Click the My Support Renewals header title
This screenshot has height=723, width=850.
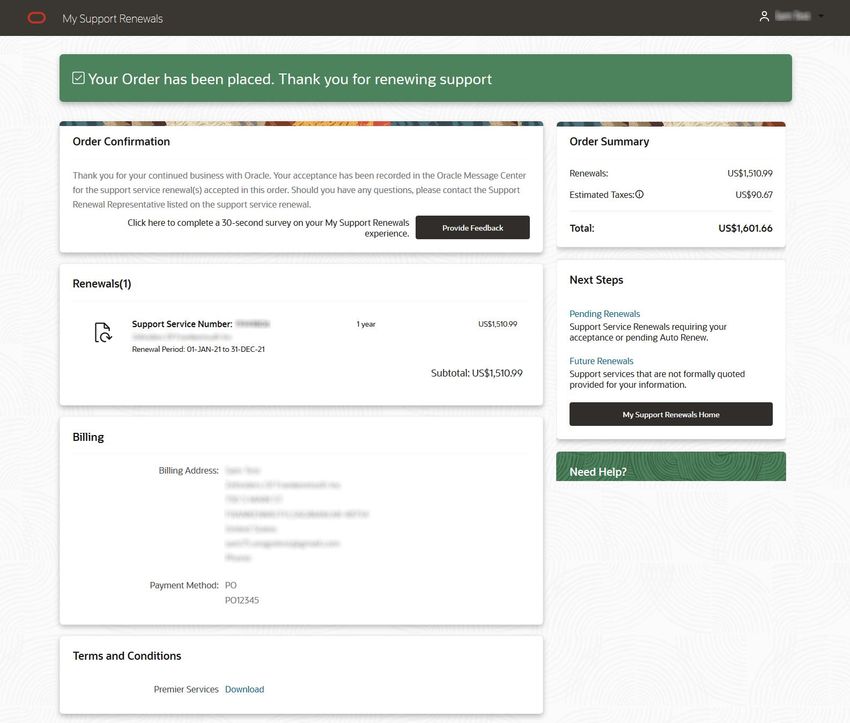(x=112, y=18)
